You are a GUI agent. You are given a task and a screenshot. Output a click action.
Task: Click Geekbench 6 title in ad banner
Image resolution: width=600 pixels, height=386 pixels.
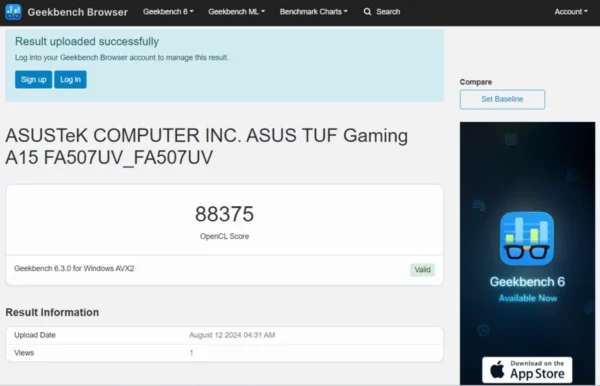tap(527, 282)
